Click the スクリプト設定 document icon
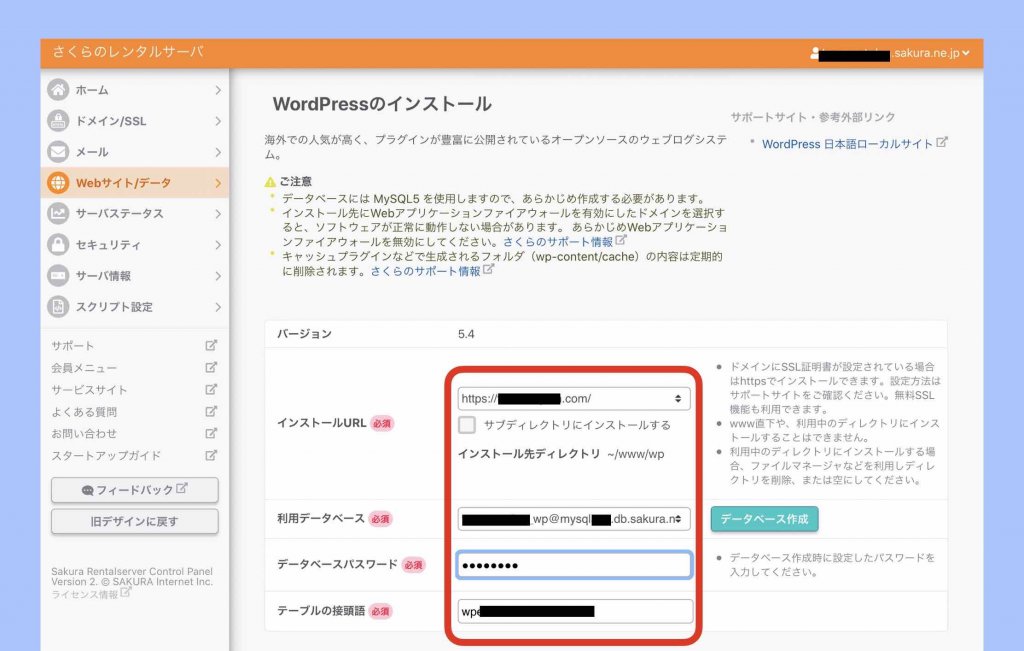The height and width of the screenshot is (651, 1024). coord(58,307)
